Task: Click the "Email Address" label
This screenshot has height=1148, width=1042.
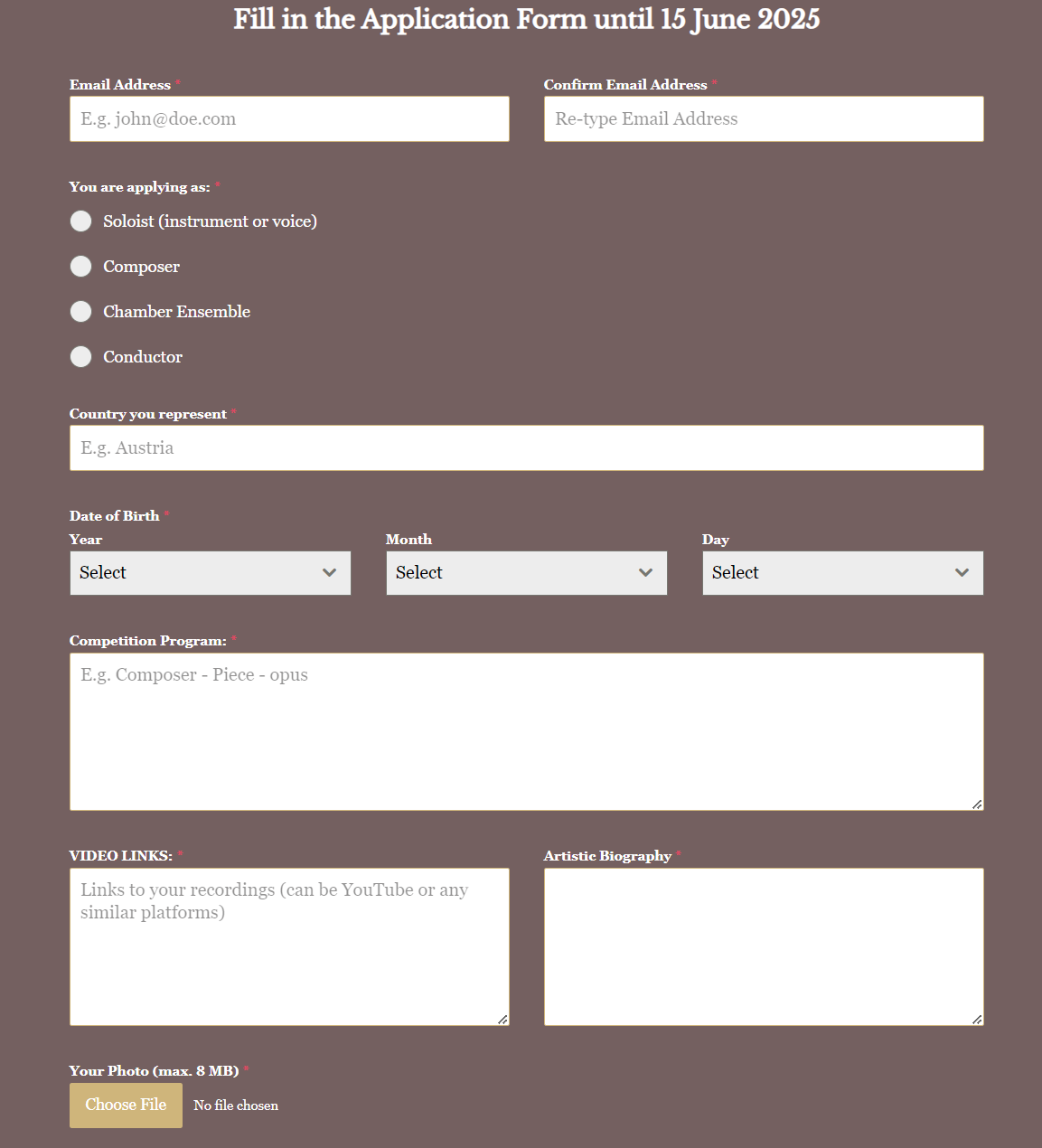Action: pos(120,85)
